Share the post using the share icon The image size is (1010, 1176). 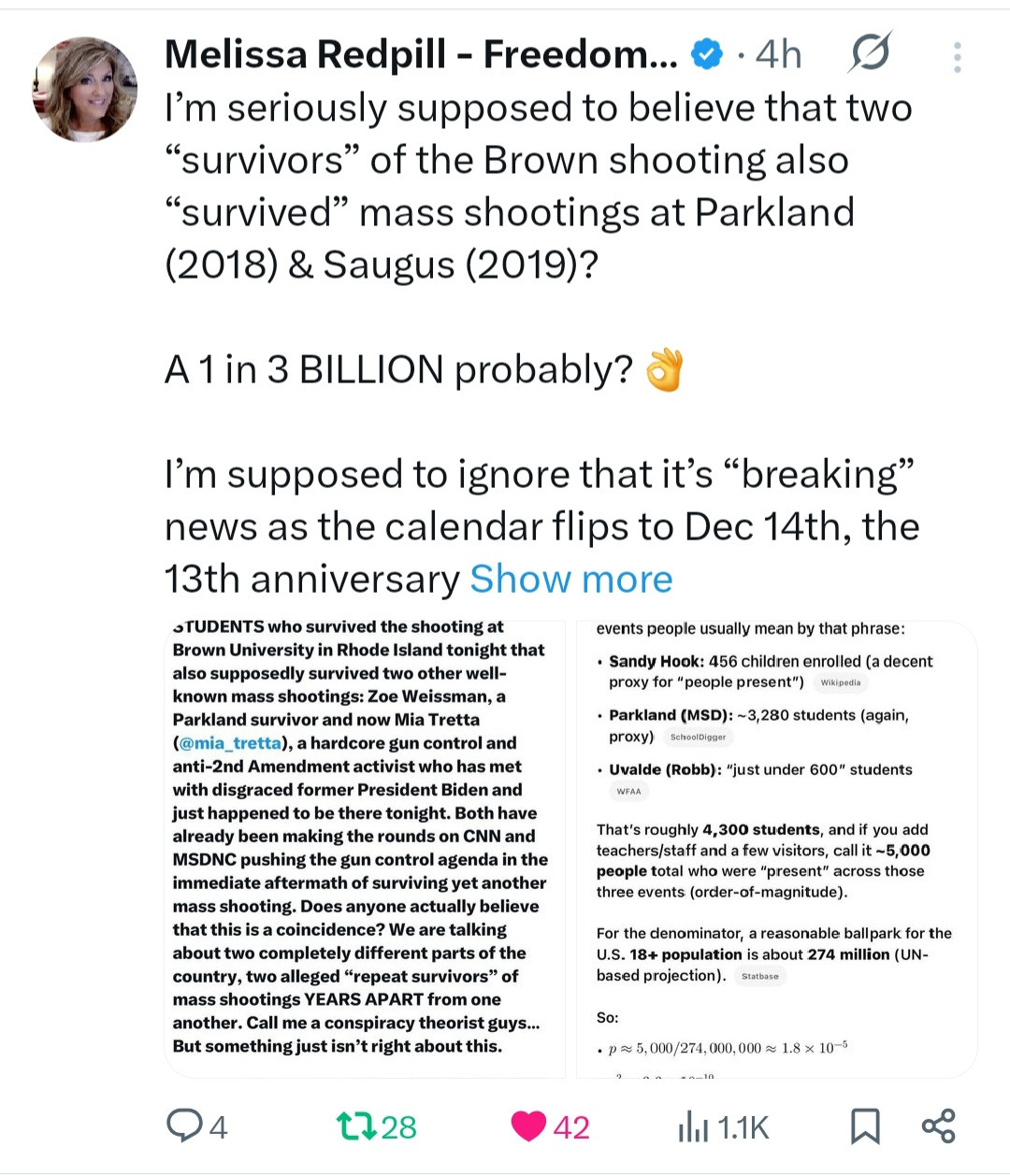coord(938,1126)
